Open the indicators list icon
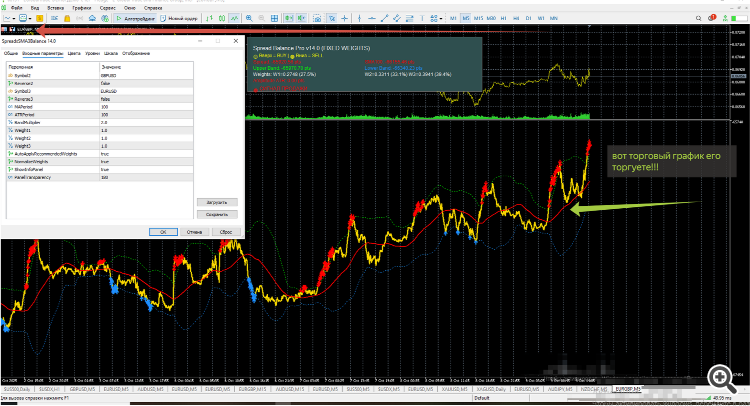 tap(331, 18)
